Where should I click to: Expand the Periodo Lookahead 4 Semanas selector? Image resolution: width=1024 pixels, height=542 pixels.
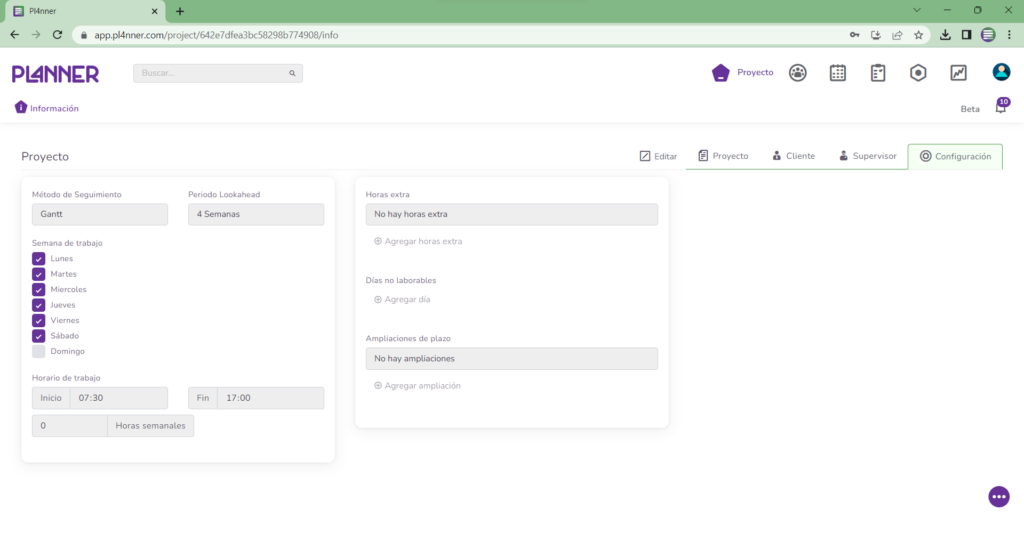click(x=256, y=214)
